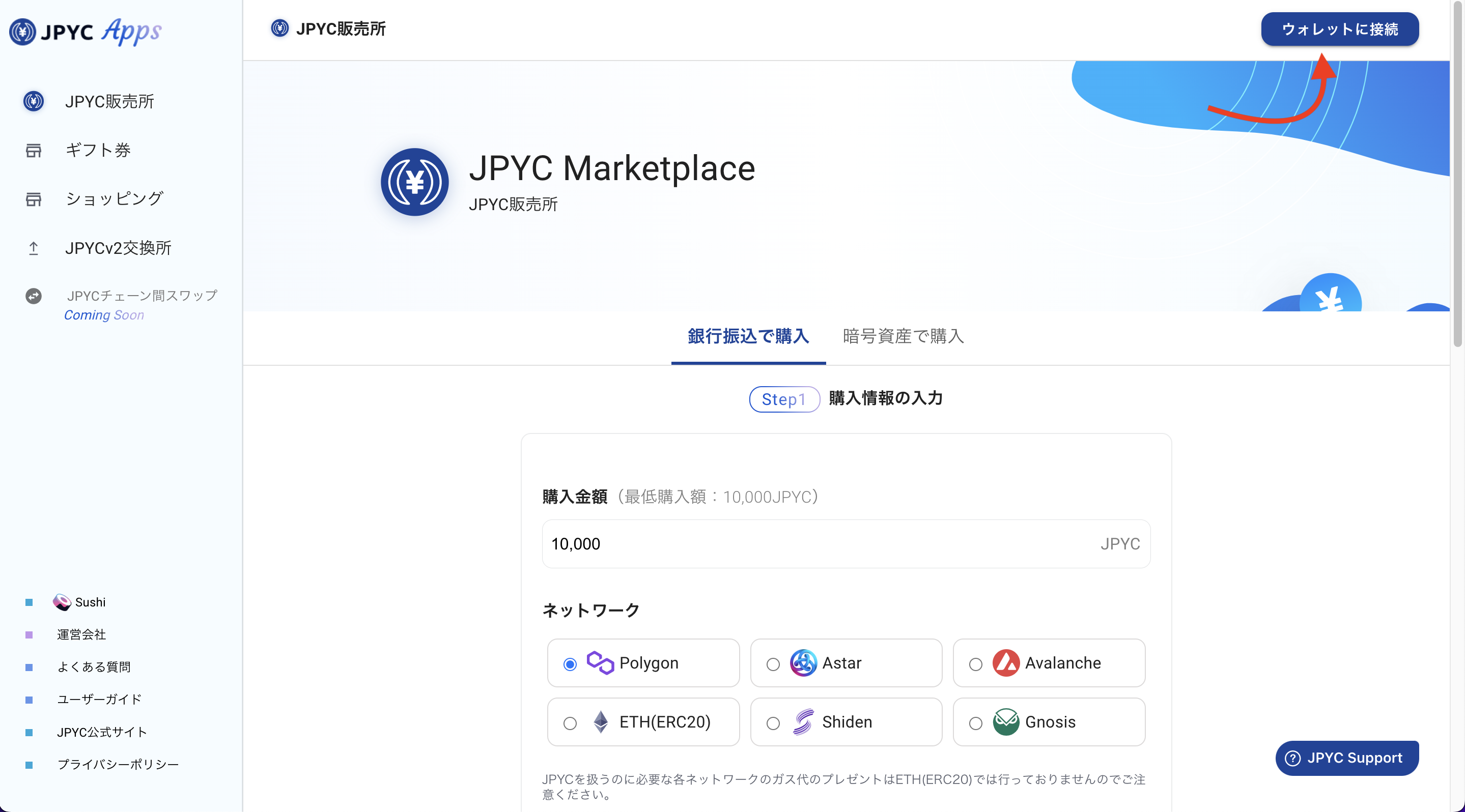Open JPYC販売所 coin icon in sidebar
The image size is (1465, 812).
34,102
